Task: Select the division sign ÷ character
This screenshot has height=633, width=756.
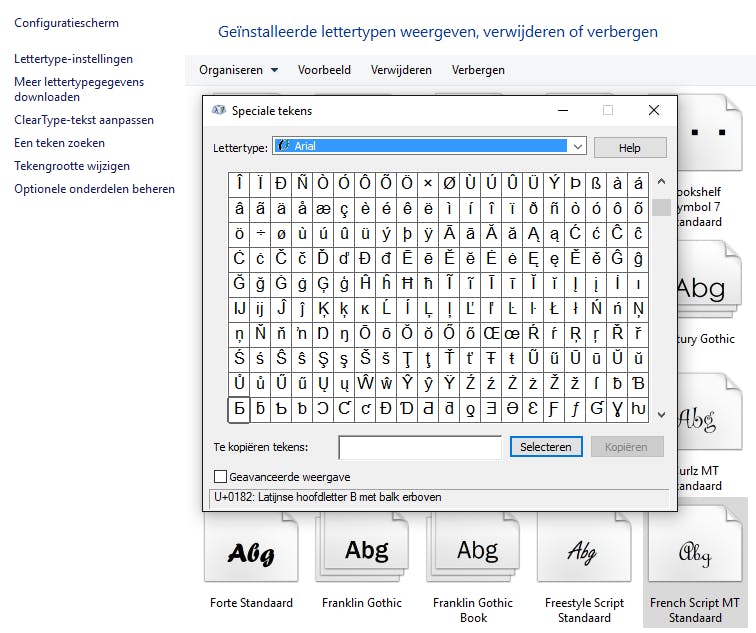Action: [x=260, y=234]
